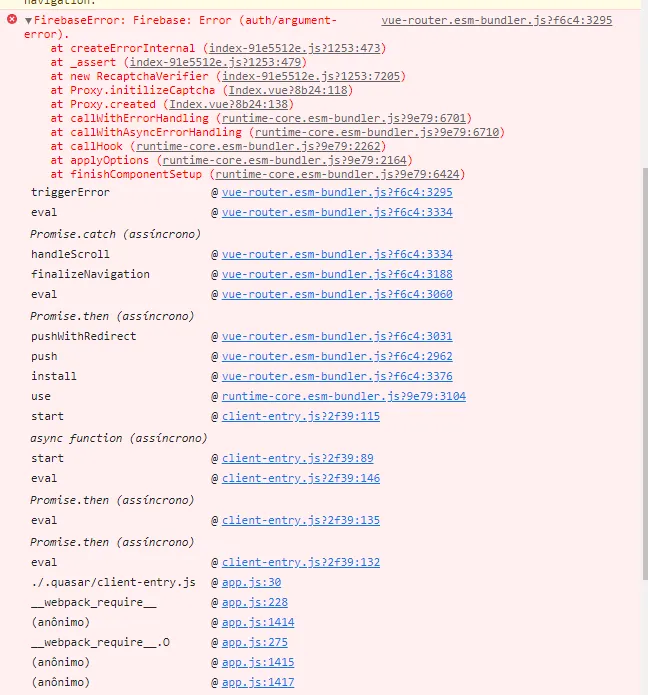Select 'FirebaseError: Firebase: Error' message text

click(133, 20)
